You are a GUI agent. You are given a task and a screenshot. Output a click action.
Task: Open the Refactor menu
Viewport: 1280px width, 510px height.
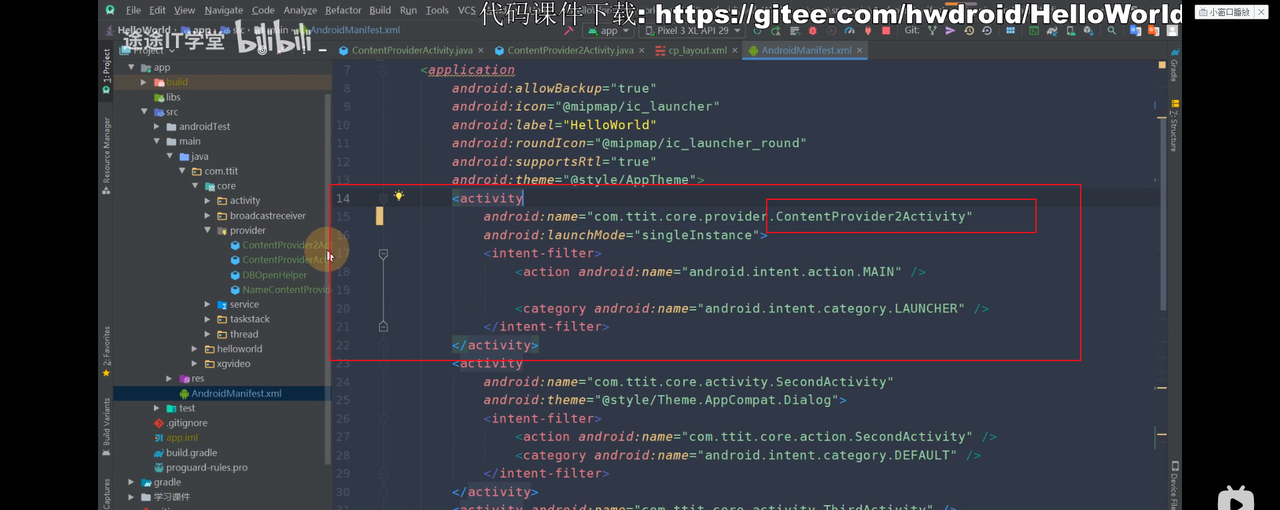pos(343,10)
